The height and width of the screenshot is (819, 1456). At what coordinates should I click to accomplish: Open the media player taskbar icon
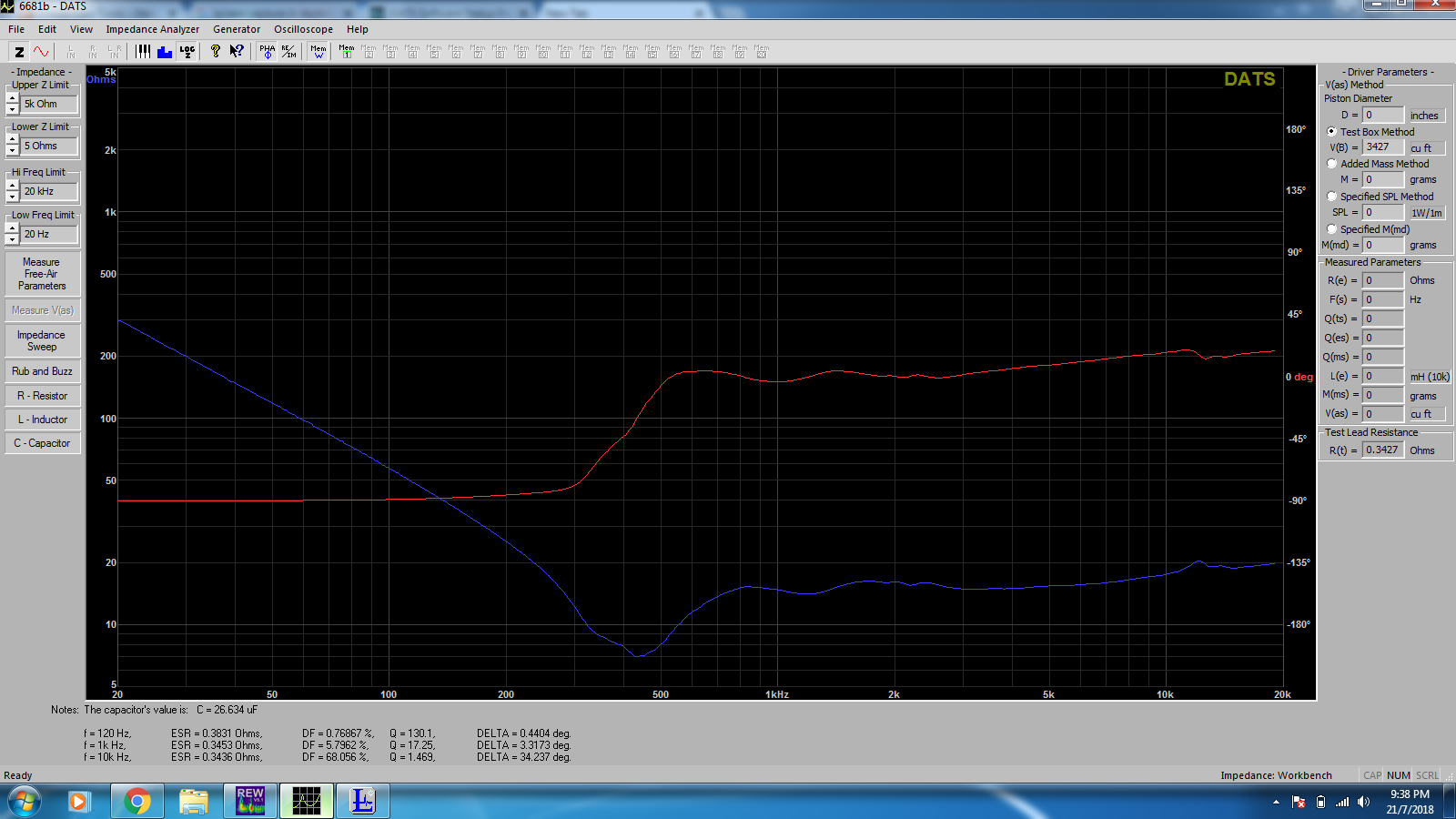[79, 802]
